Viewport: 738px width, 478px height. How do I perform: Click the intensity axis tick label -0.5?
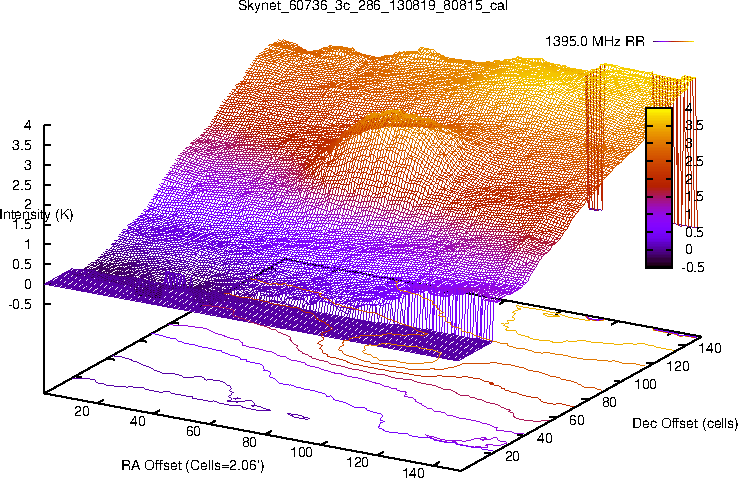(20, 304)
